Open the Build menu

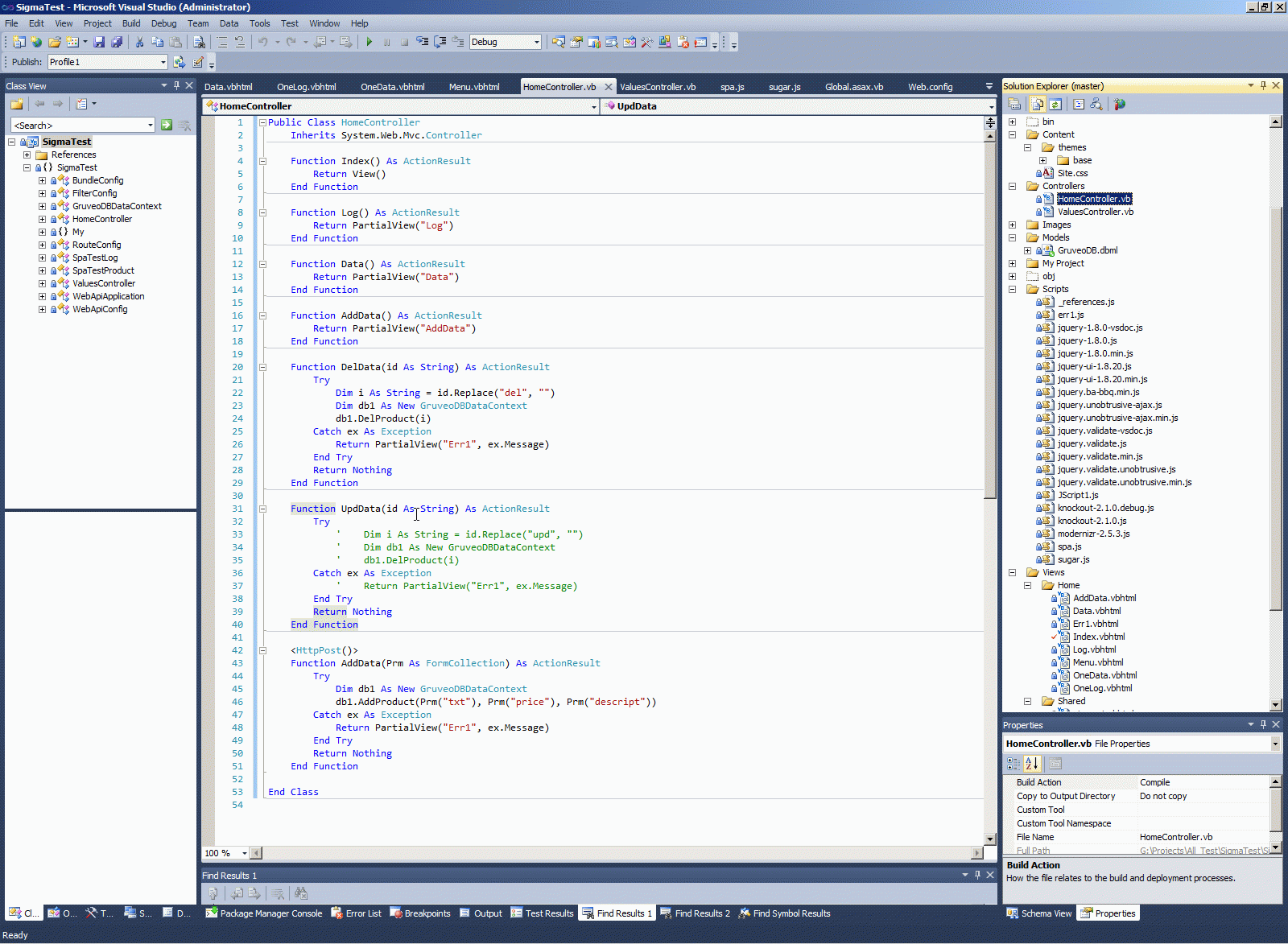click(x=130, y=23)
